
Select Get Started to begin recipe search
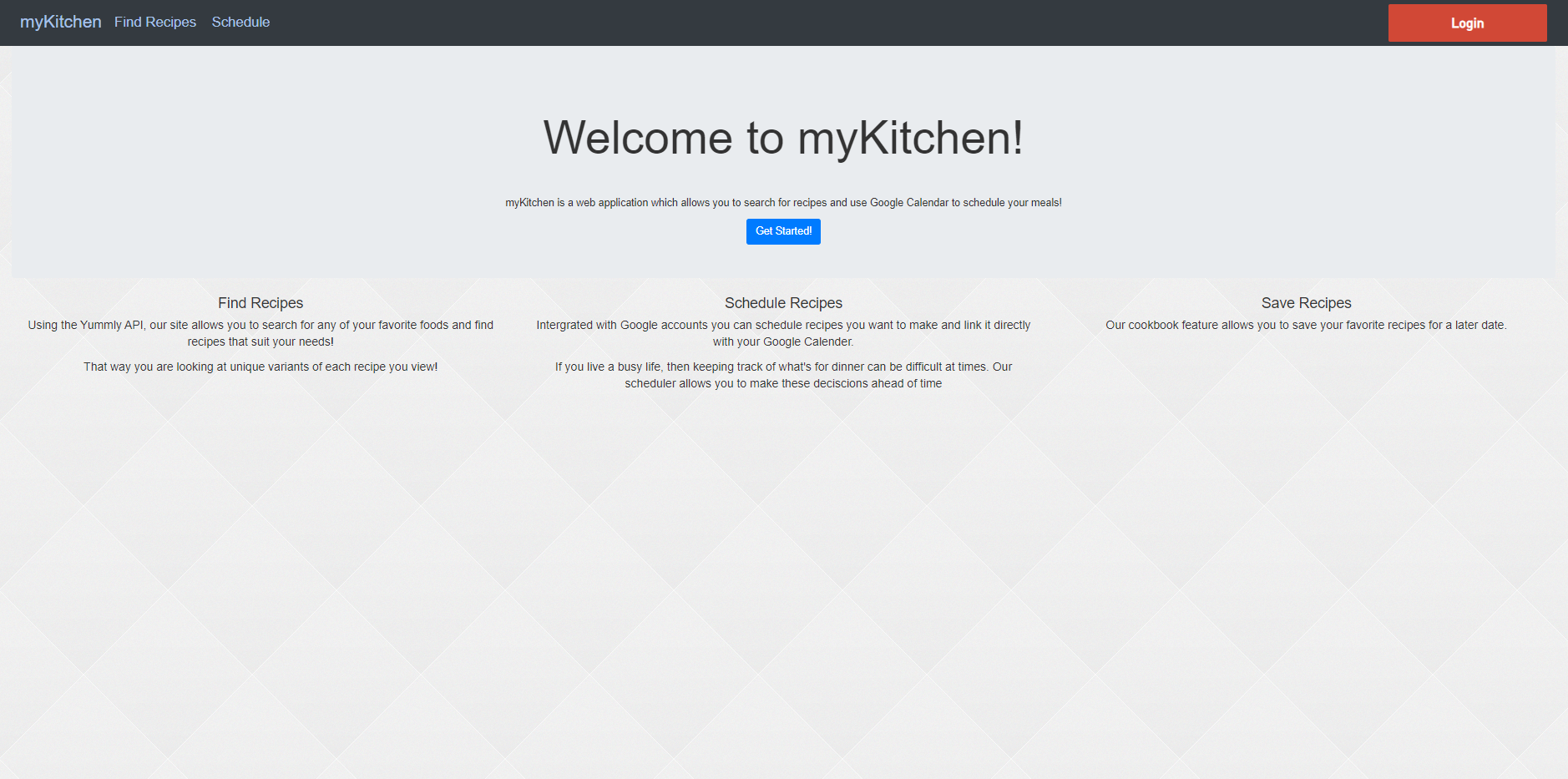(783, 231)
